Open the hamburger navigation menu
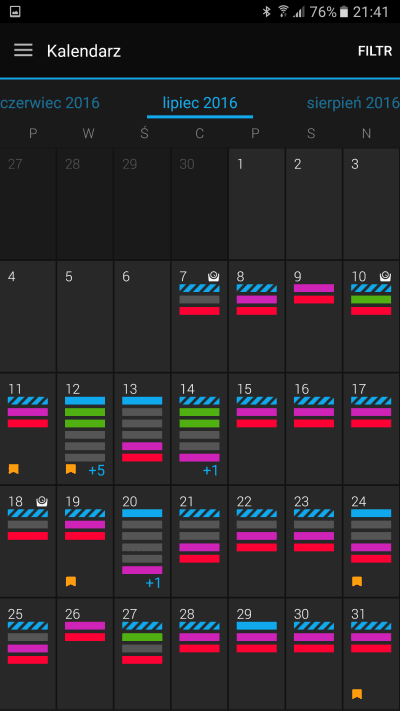Viewport: 400px width, 711px height. 23,50
